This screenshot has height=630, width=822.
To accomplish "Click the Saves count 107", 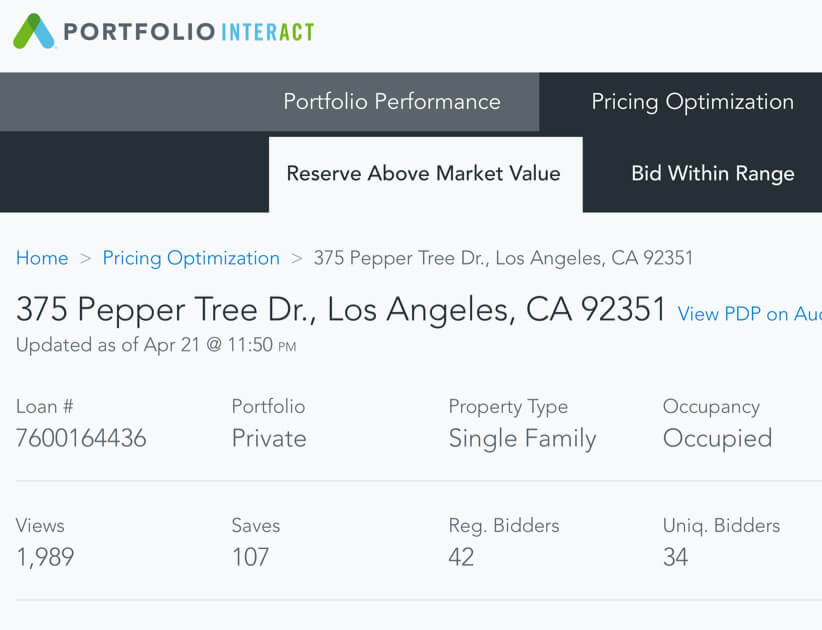I will (x=250, y=557).
